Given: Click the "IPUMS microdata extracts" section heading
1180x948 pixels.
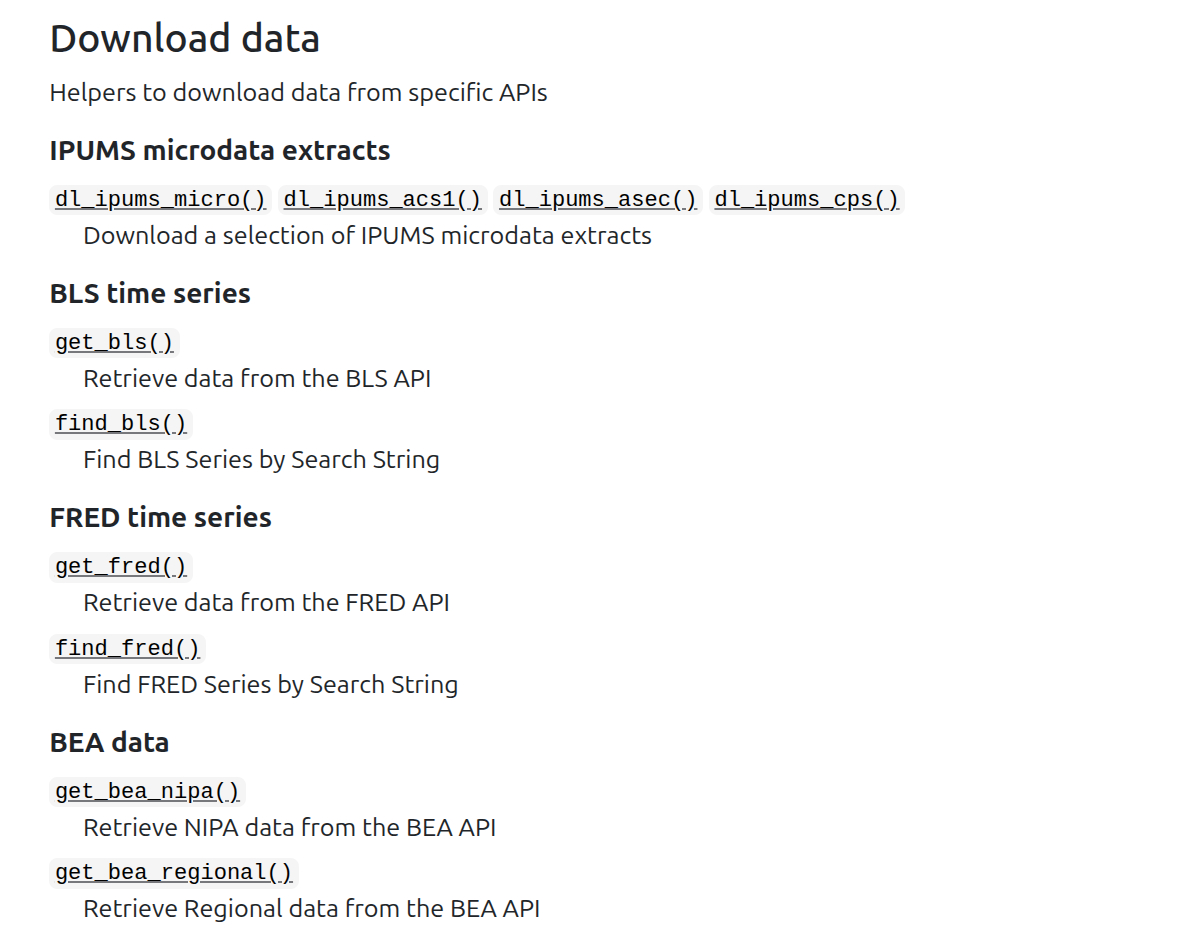Looking at the screenshot, I should pyautogui.click(x=220, y=150).
